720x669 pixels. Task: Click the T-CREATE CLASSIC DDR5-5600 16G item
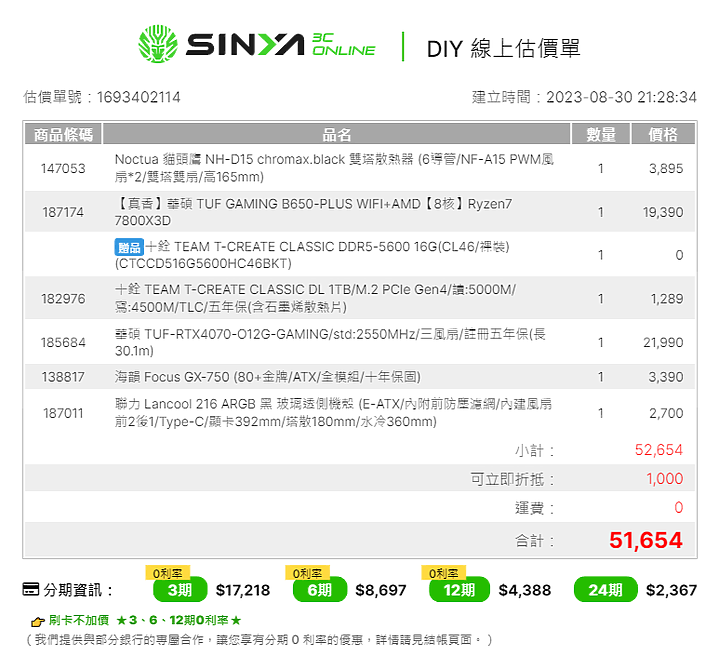click(312, 255)
